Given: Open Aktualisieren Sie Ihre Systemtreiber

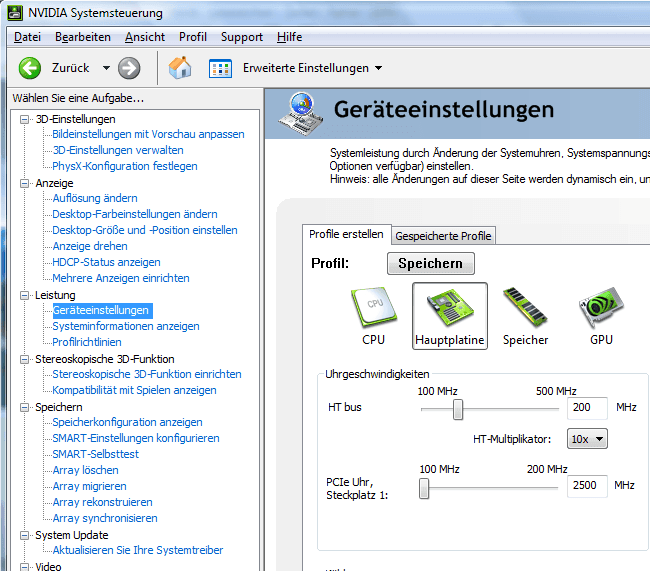Looking at the screenshot, I should tap(138, 550).
